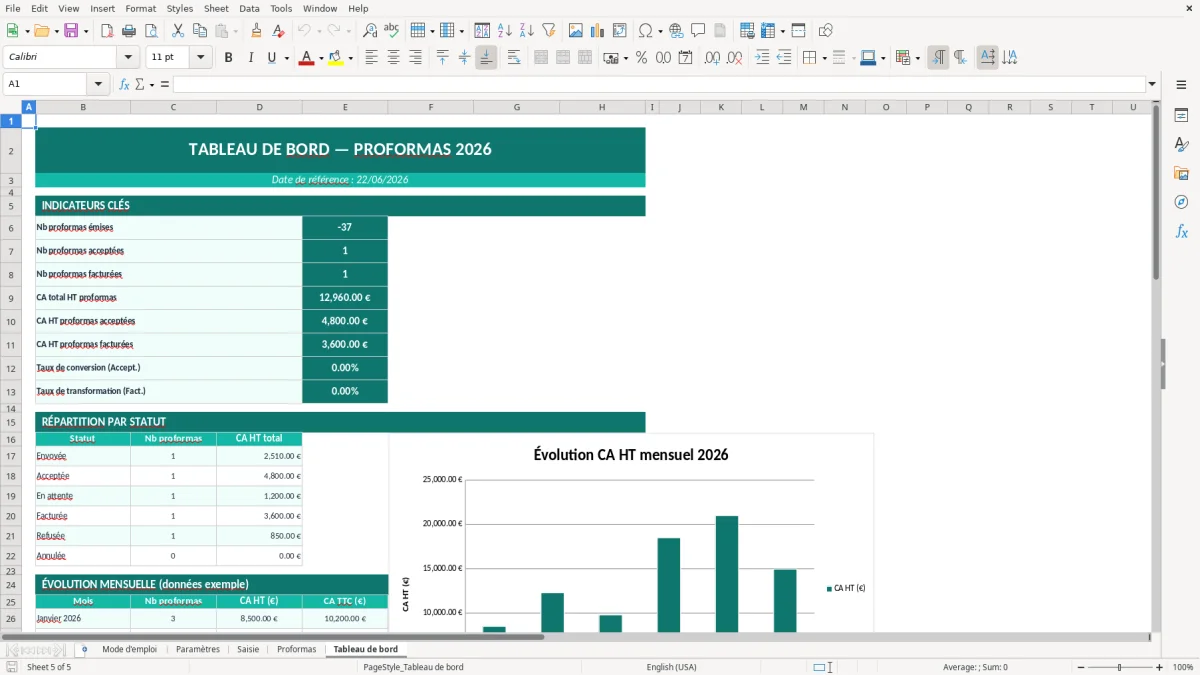The height and width of the screenshot is (675, 1200).
Task: Apply yellow background color
Action: coord(336,58)
